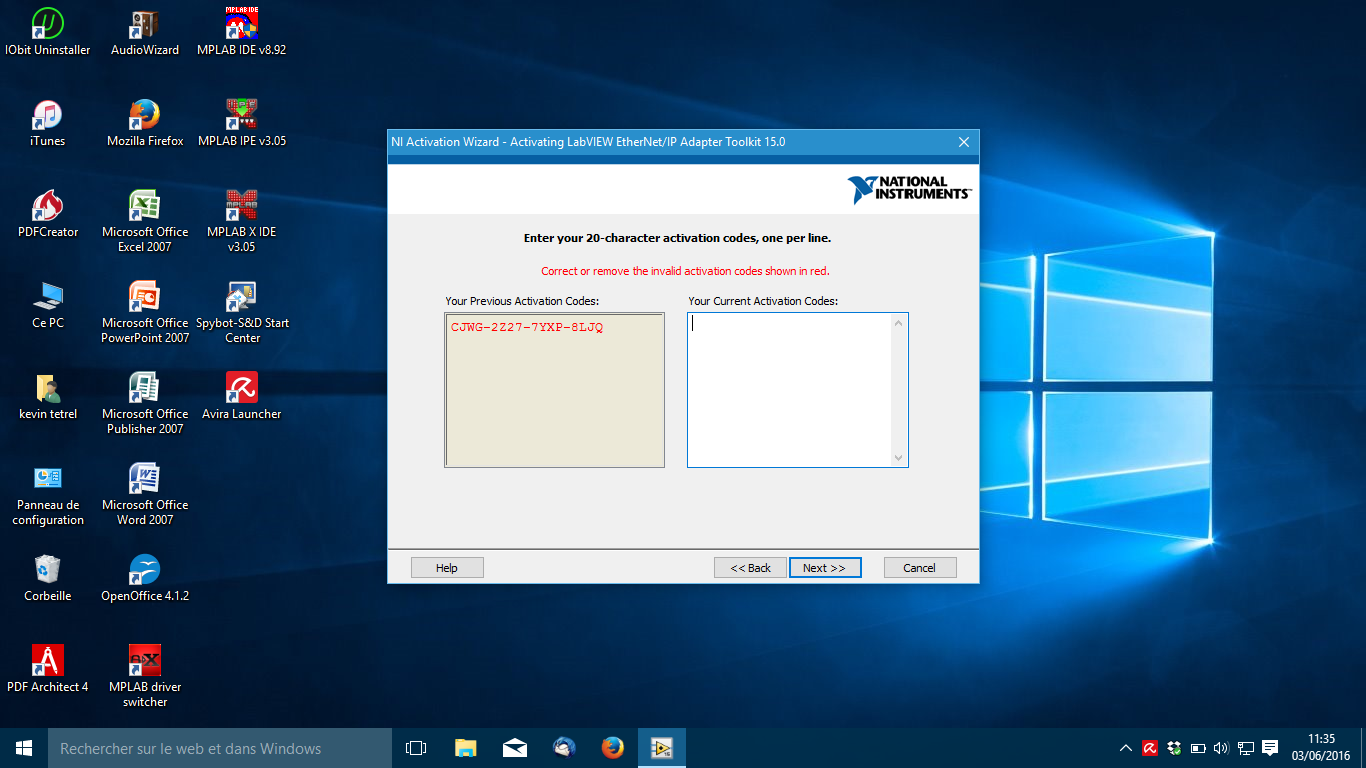Click activation codes scrollbar down arrow

[x=899, y=458]
